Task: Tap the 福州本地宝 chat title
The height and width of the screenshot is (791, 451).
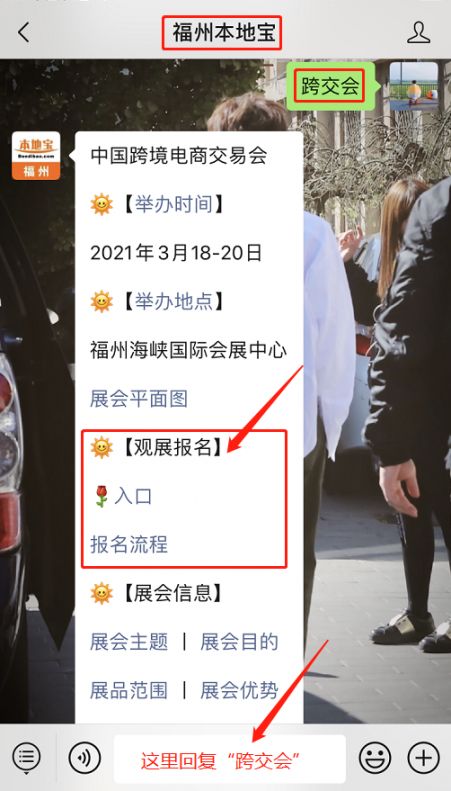Action: click(x=222, y=33)
